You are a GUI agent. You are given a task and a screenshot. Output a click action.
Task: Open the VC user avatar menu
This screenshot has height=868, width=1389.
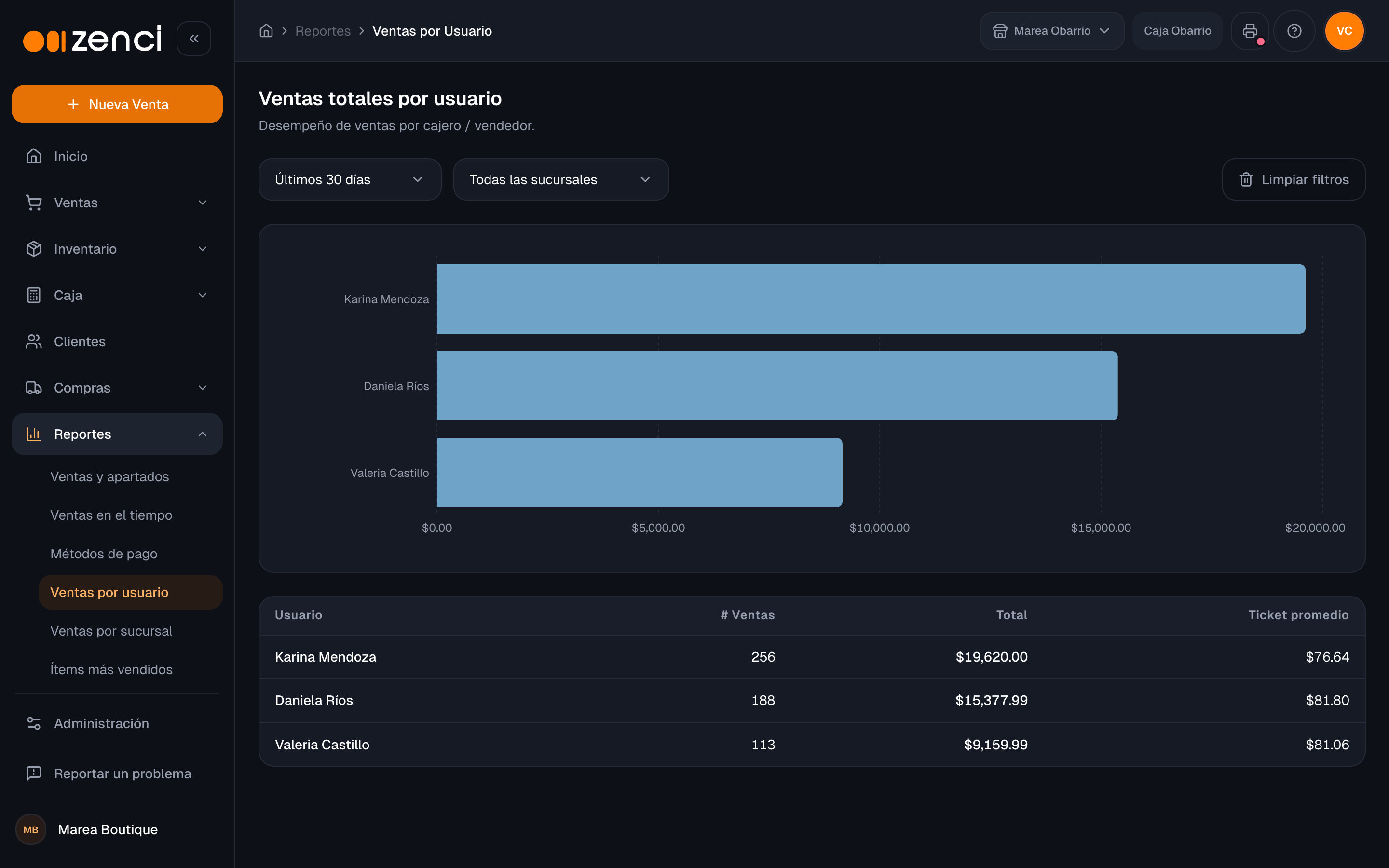(1344, 31)
